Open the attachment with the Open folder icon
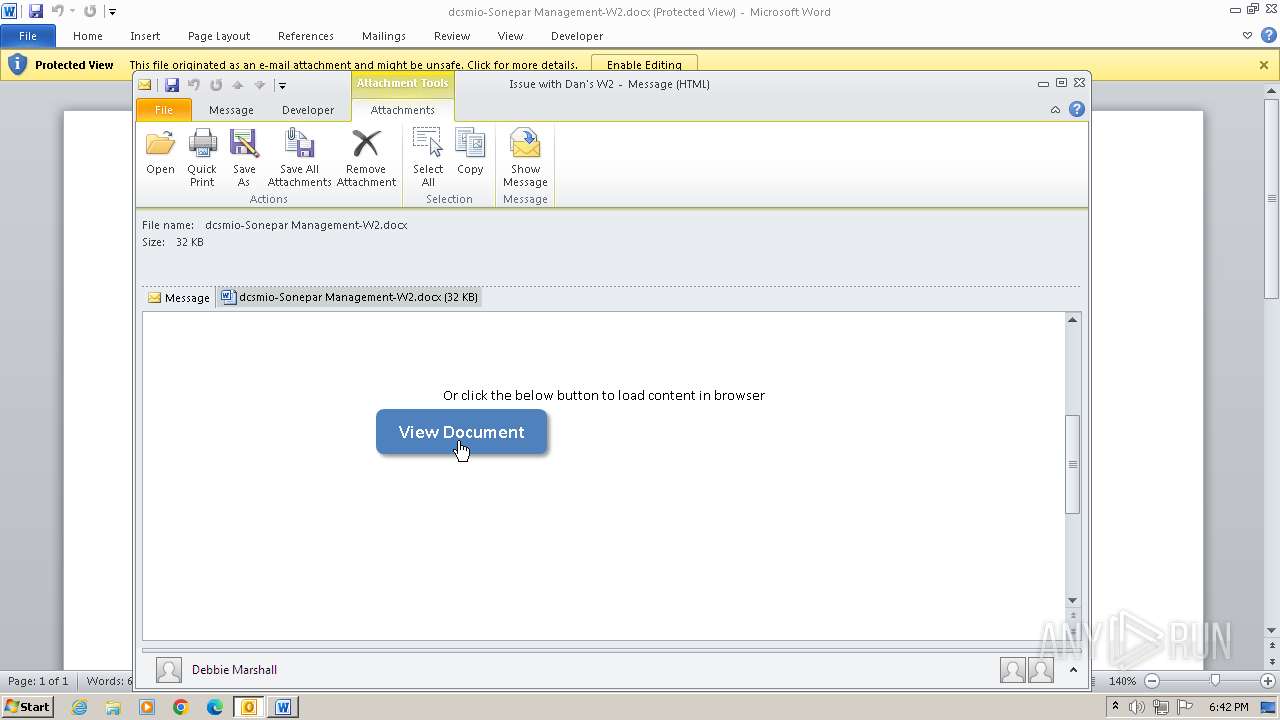Image resolution: width=1280 pixels, height=720 pixels. pos(160,153)
